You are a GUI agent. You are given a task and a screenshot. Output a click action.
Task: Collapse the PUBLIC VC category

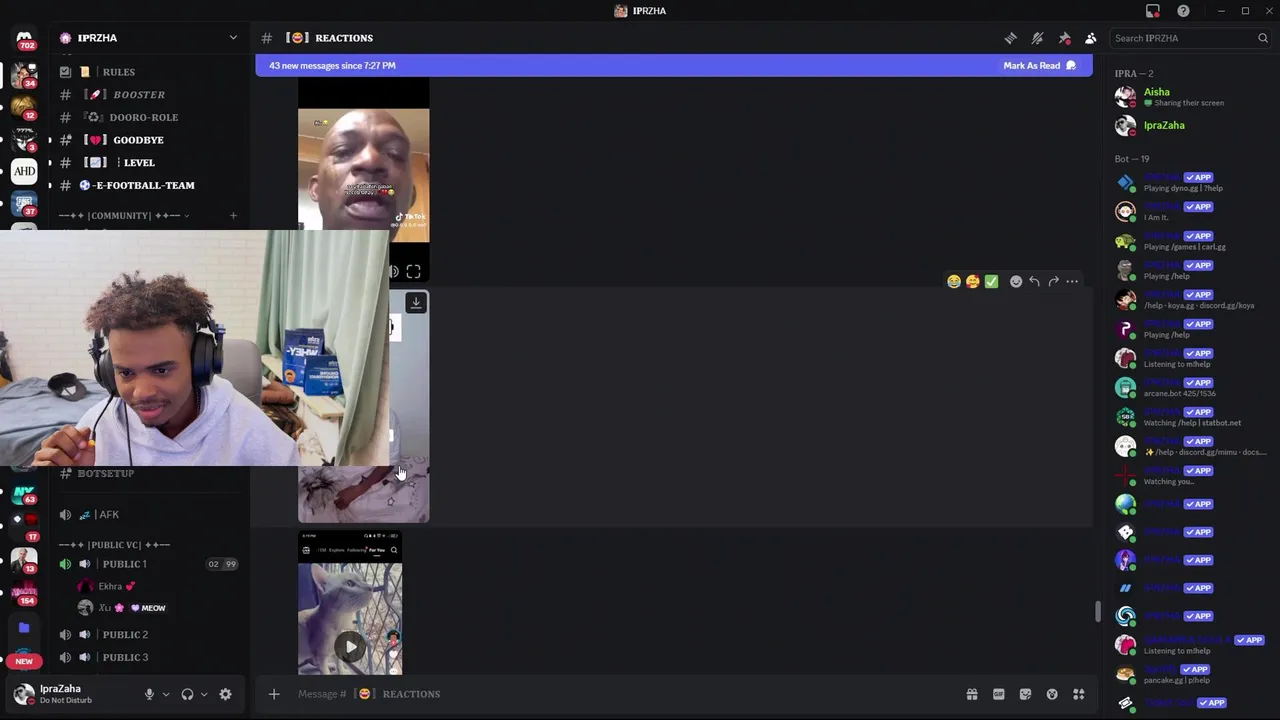click(x=114, y=545)
